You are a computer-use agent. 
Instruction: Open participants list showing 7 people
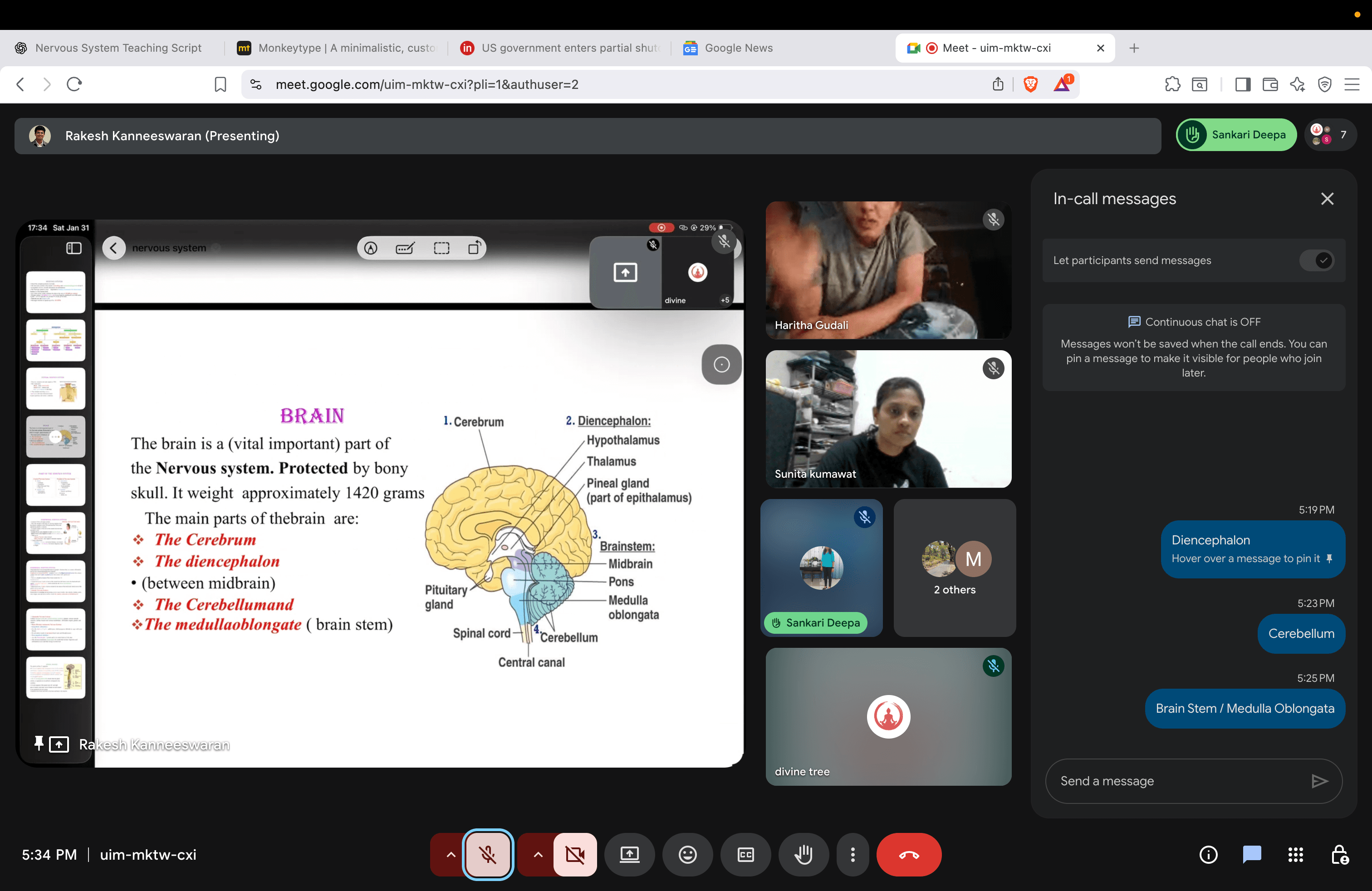(x=1330, y=135)
